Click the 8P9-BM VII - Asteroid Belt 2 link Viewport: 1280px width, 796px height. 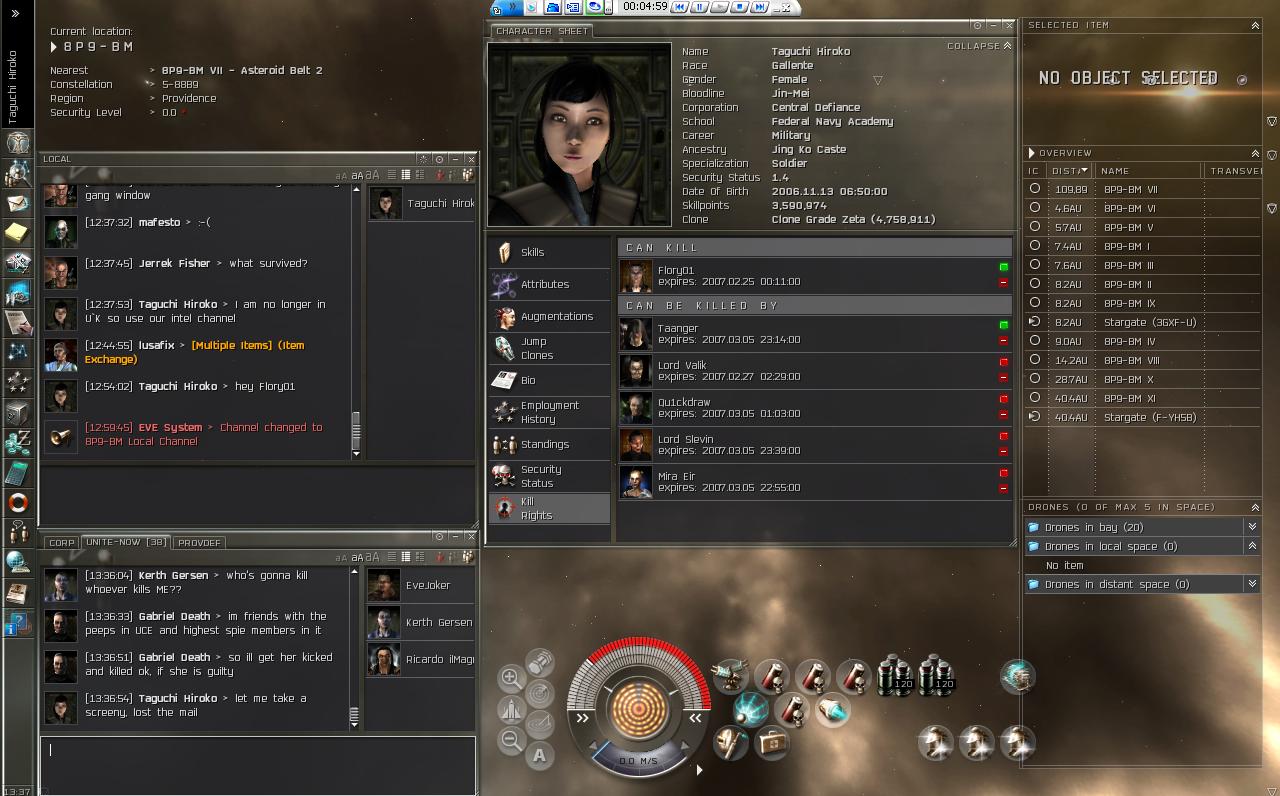242,71
